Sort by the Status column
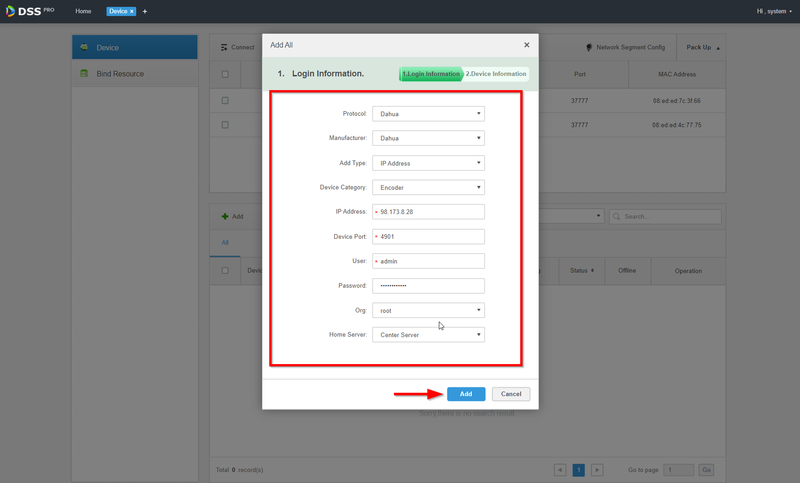 click(582, 271)
